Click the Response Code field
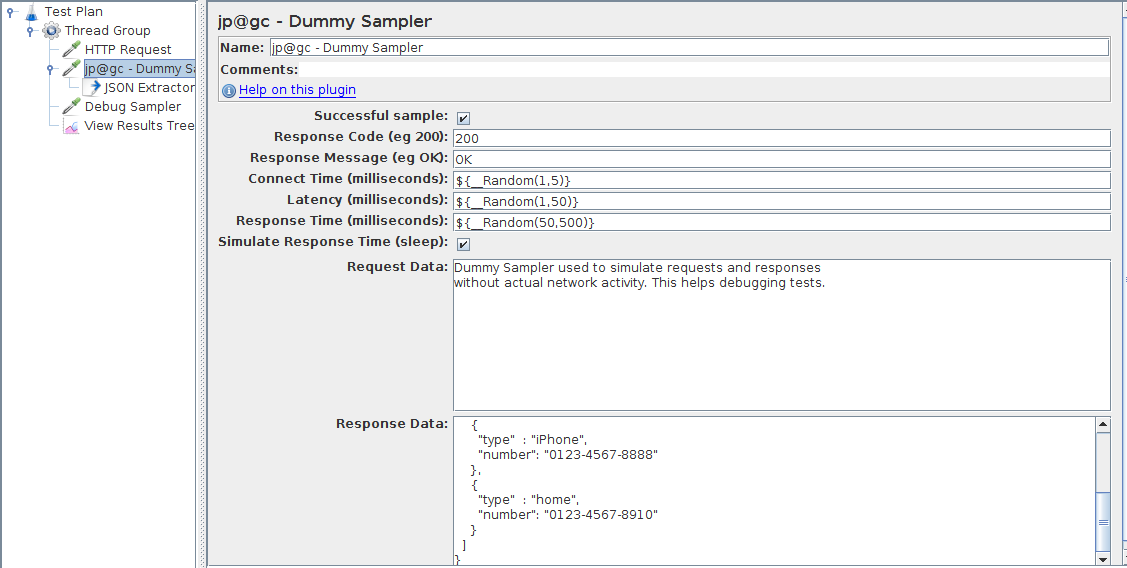1127x568 pixels. point(781,138)
